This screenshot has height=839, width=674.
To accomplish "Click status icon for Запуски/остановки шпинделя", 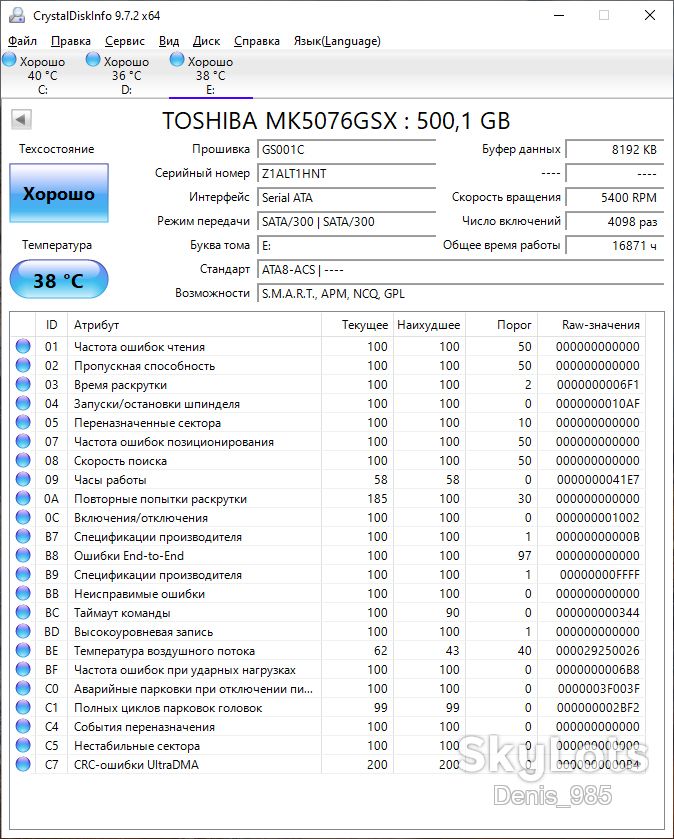I will [23, 403].
